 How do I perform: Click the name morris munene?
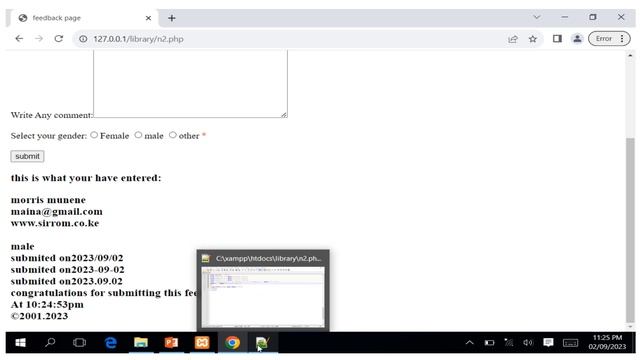click(x=48, y=200)
